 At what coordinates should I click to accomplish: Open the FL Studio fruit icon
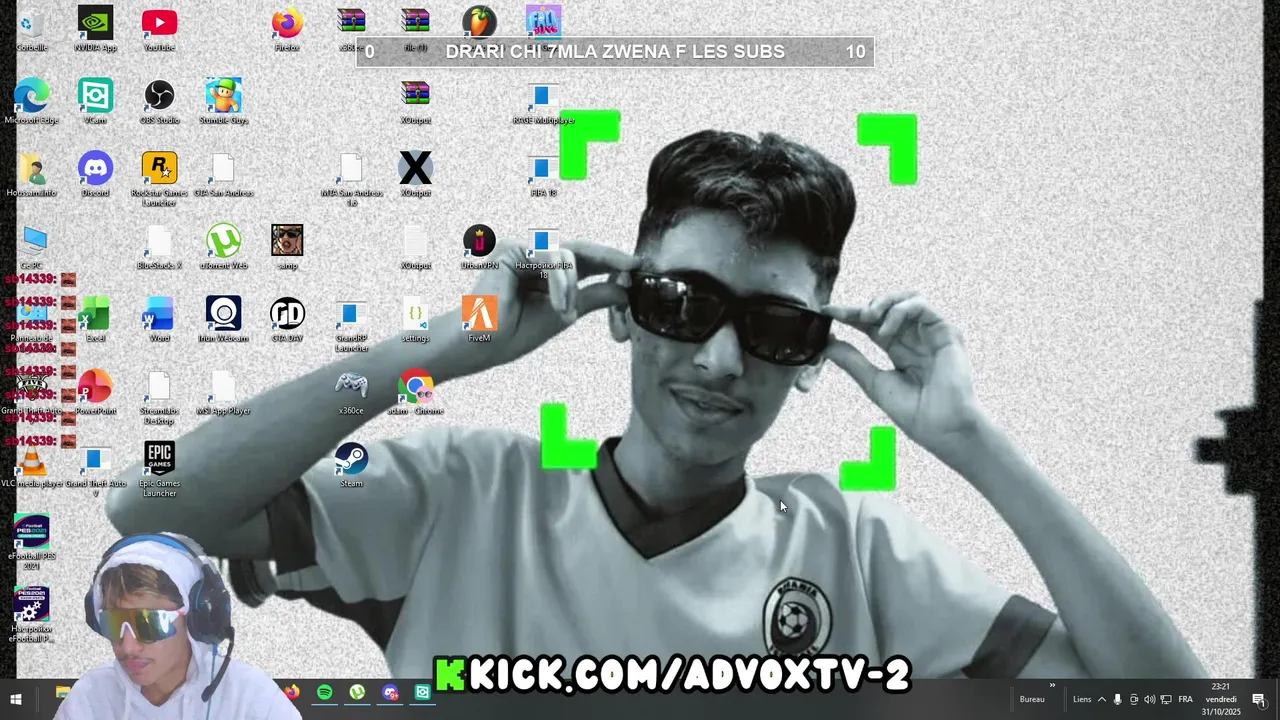pyautogui.click(x=479, y=22)
